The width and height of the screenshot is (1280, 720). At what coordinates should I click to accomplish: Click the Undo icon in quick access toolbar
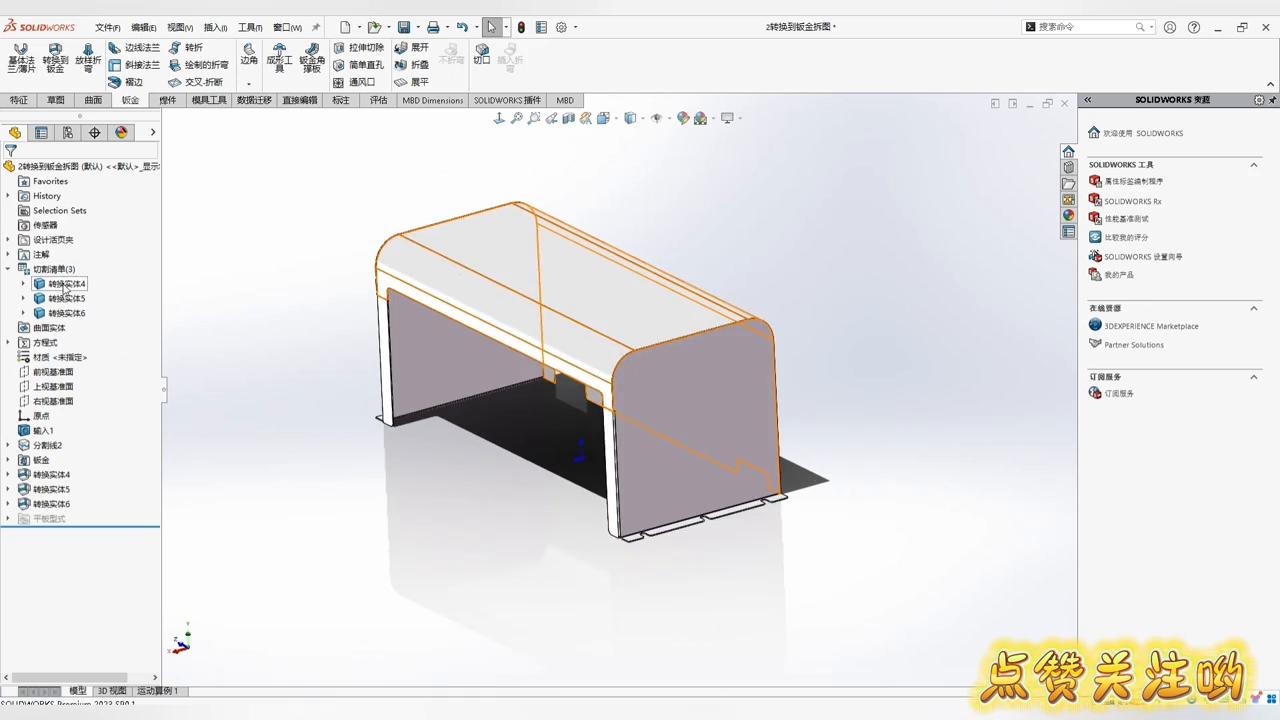click(461, 27)
